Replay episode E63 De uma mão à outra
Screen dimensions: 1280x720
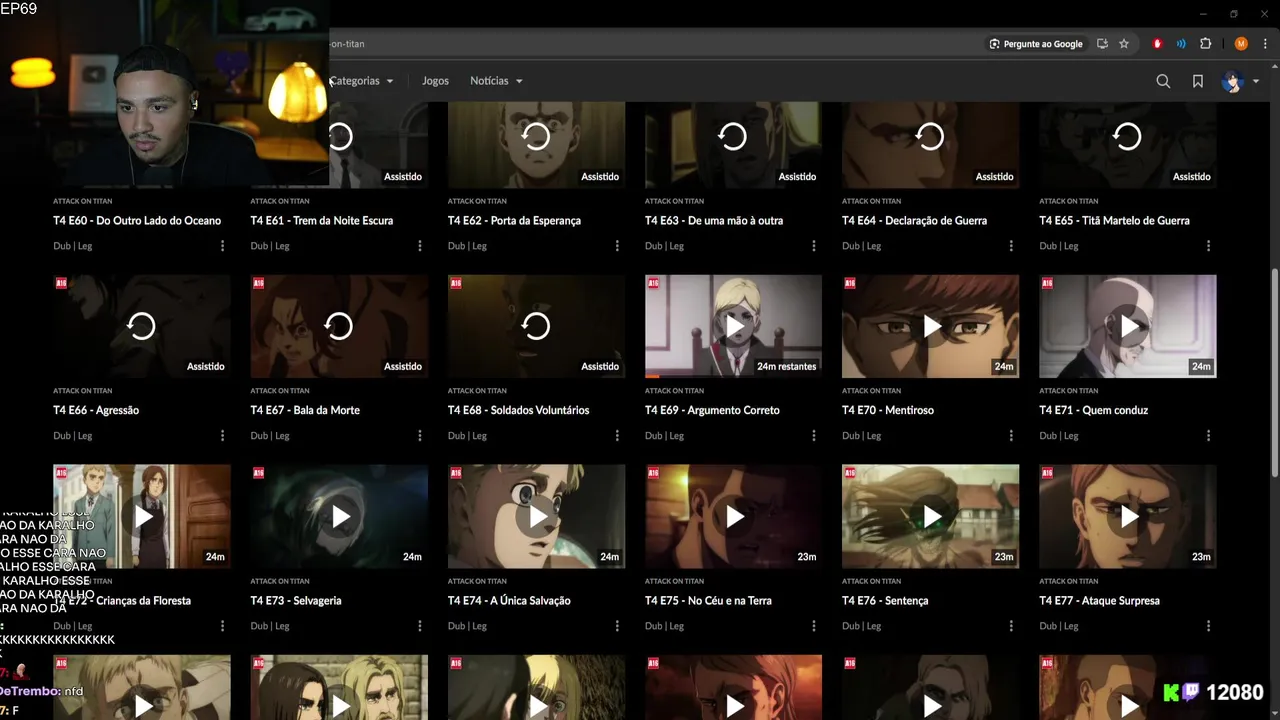[x=733, y=137]
